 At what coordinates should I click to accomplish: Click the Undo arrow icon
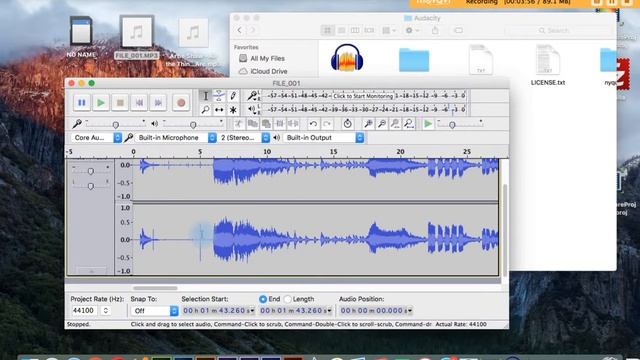pyautogui.click(x=313, y=124)
